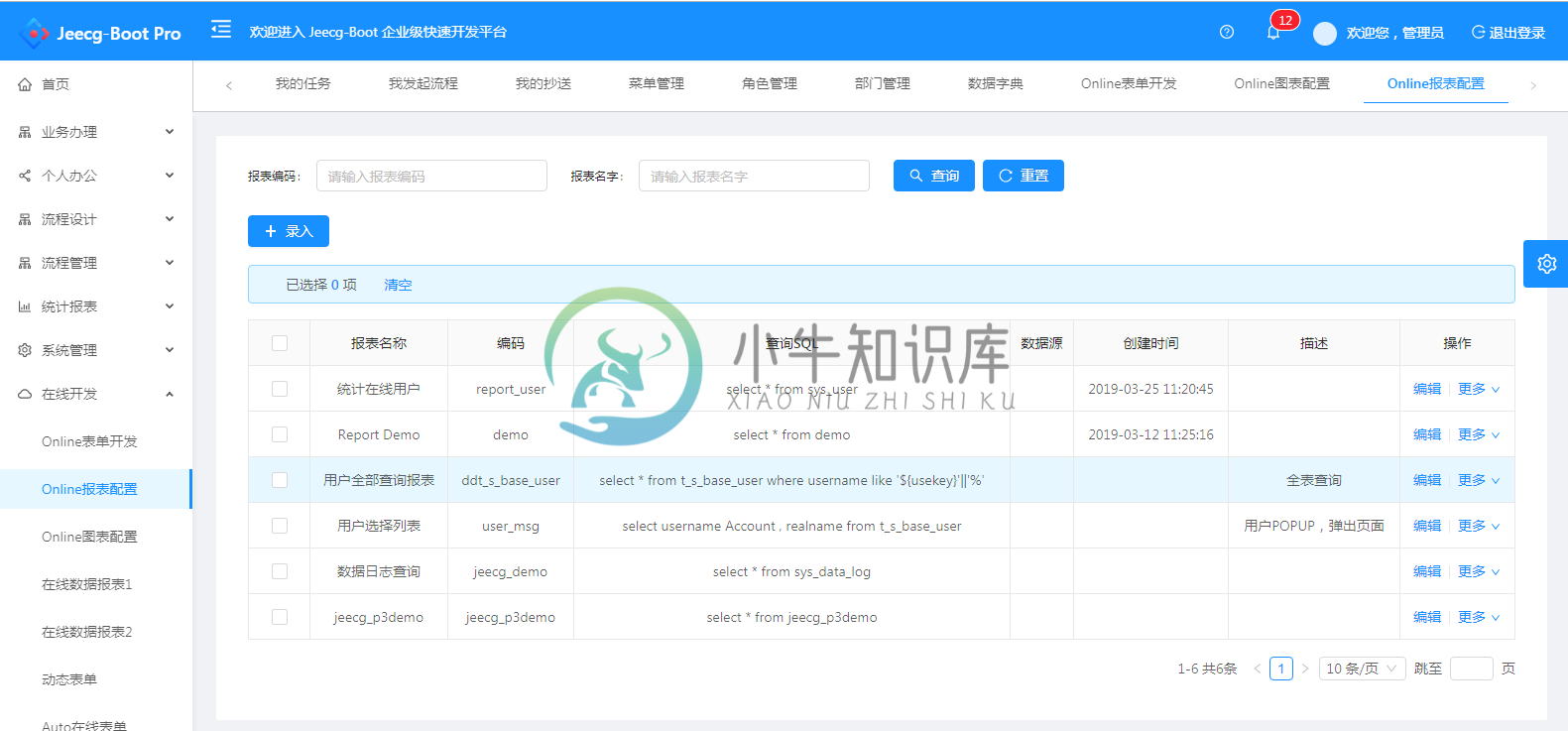Expand the 系统管理 menu chevron
This screenshot has width=1568, height=731.
coord(170,350)
